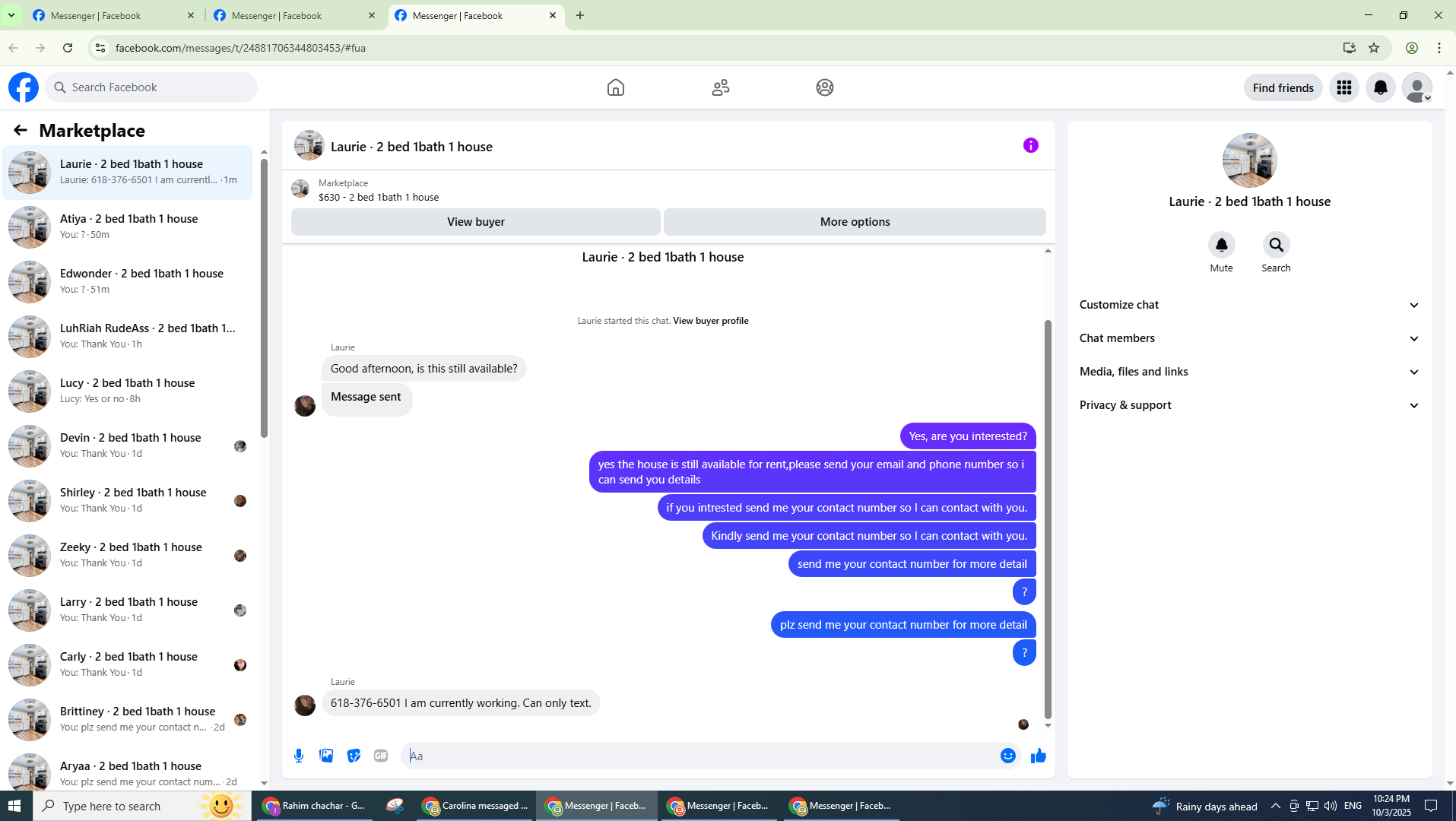Viewport: 1456px width, 821px height.
Task: Reload the page
Action: pyautogui.click(x=68, y=48)
